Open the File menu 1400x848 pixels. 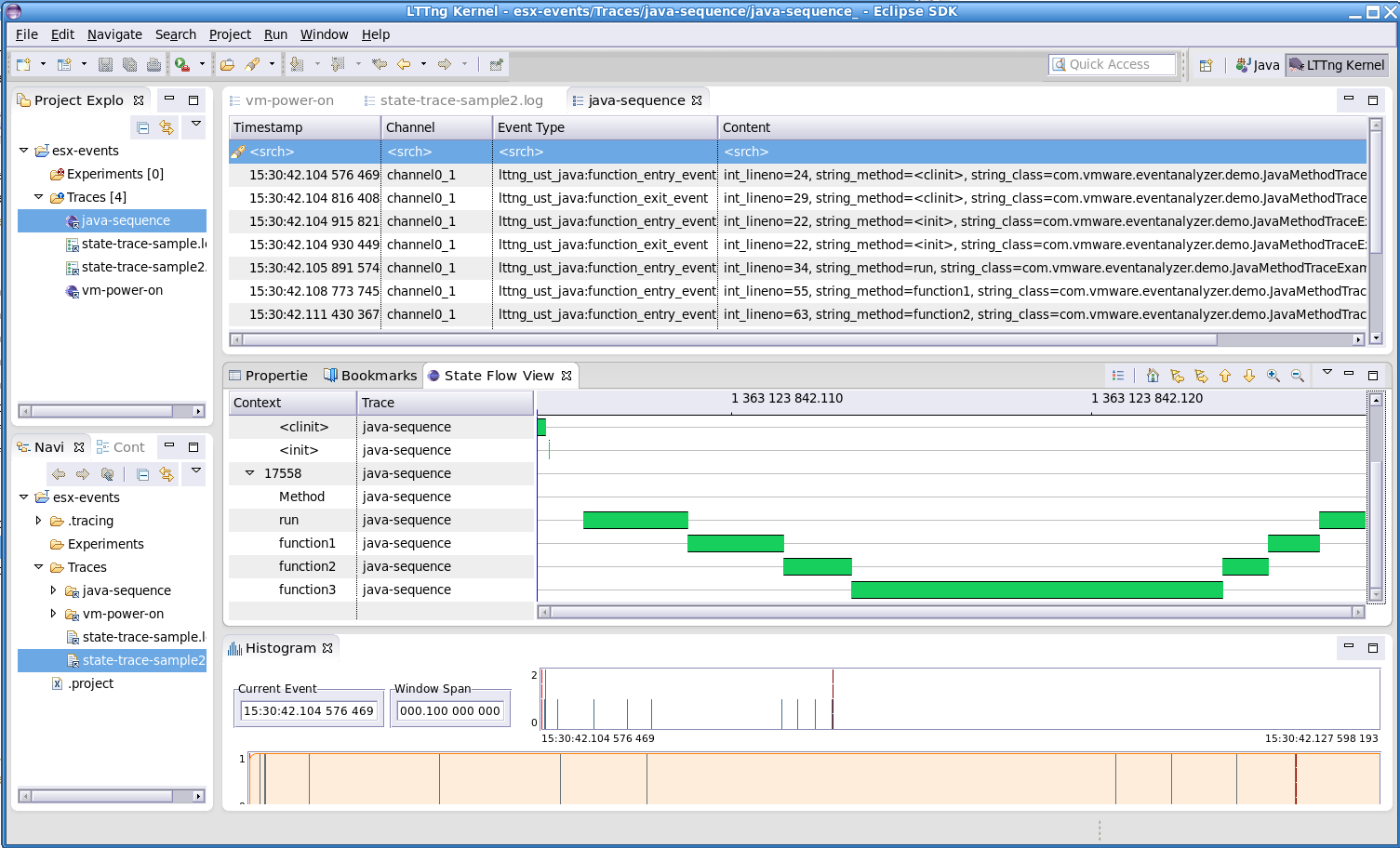27,34
